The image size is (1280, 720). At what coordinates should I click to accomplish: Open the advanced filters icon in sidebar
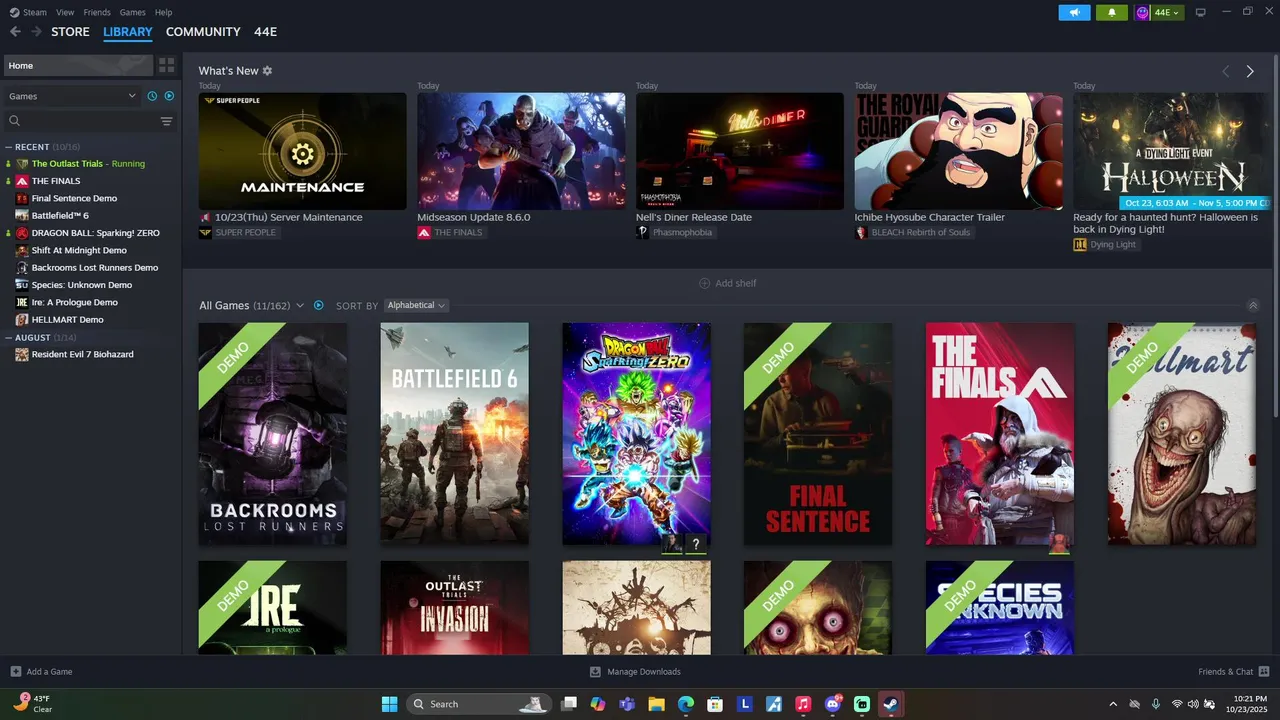[x=167, y=121]
